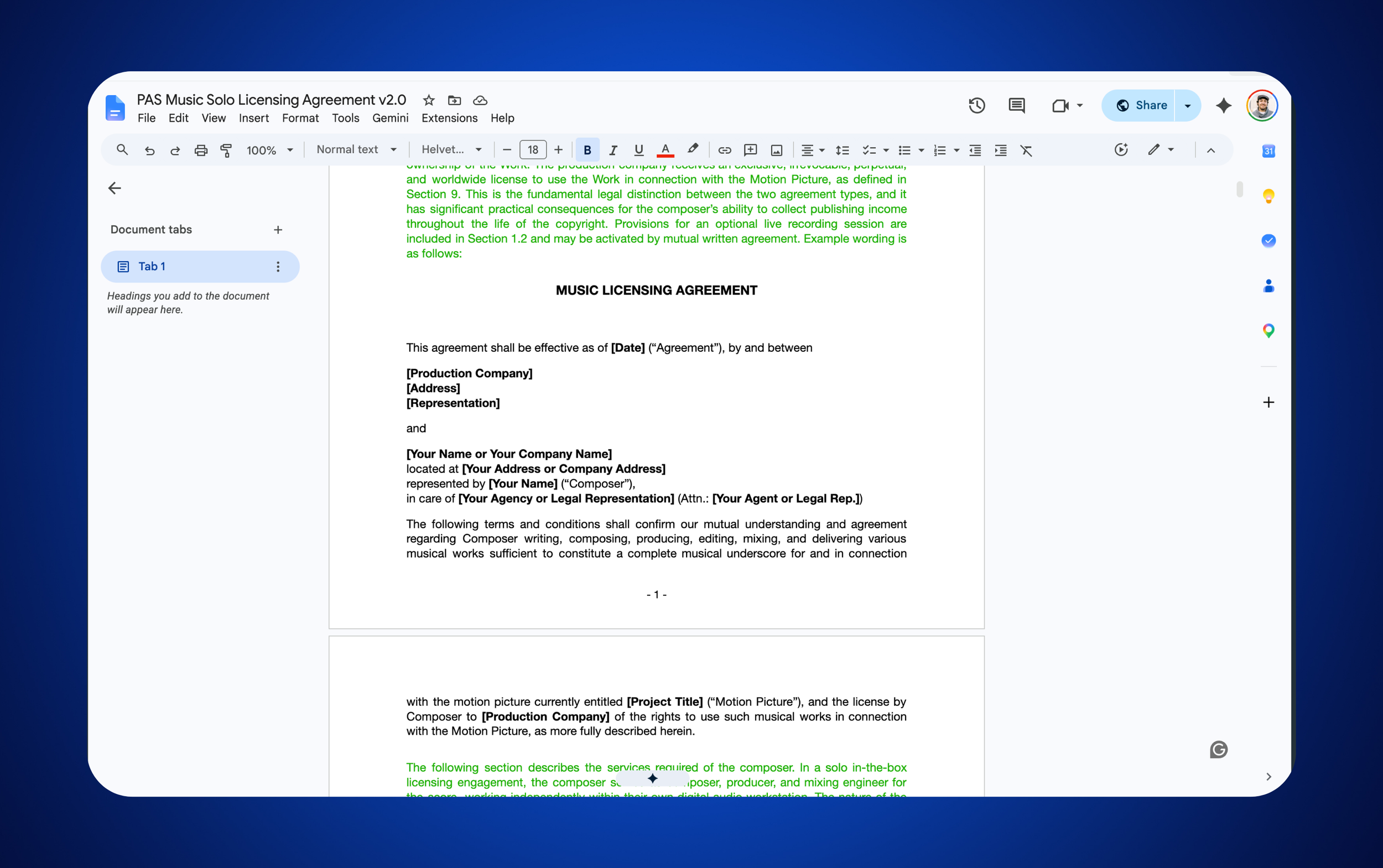The width and height of the screenshot is (1383, 868).
Task: Open Google Calendar side panel
Action: pos(1268,151)
